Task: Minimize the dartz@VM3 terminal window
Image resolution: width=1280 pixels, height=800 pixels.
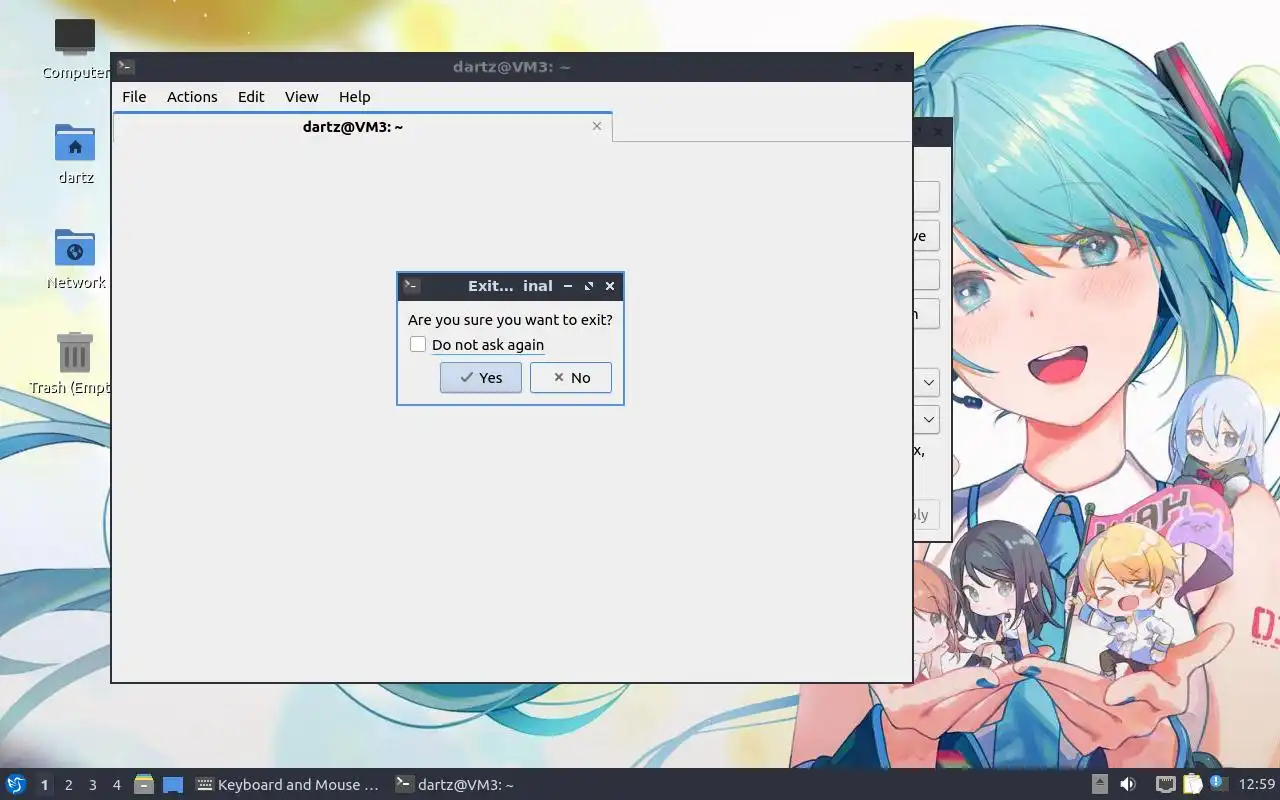Action: [x=858, y=67]
